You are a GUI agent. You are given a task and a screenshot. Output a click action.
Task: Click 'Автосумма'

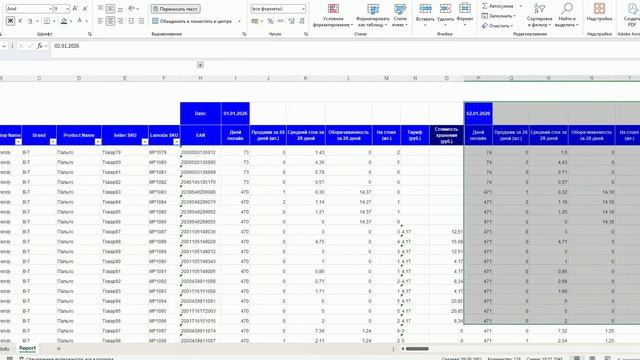coord(498,6)
